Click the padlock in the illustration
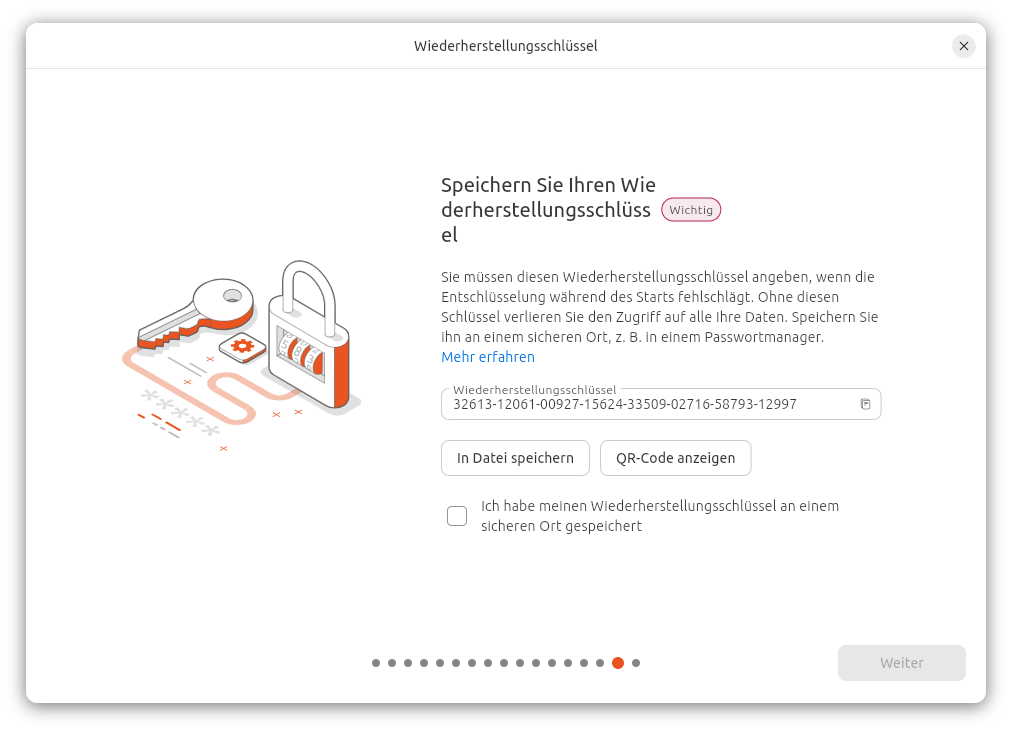Viewport: 1012px width, 732px height. (x=309, y=334)
